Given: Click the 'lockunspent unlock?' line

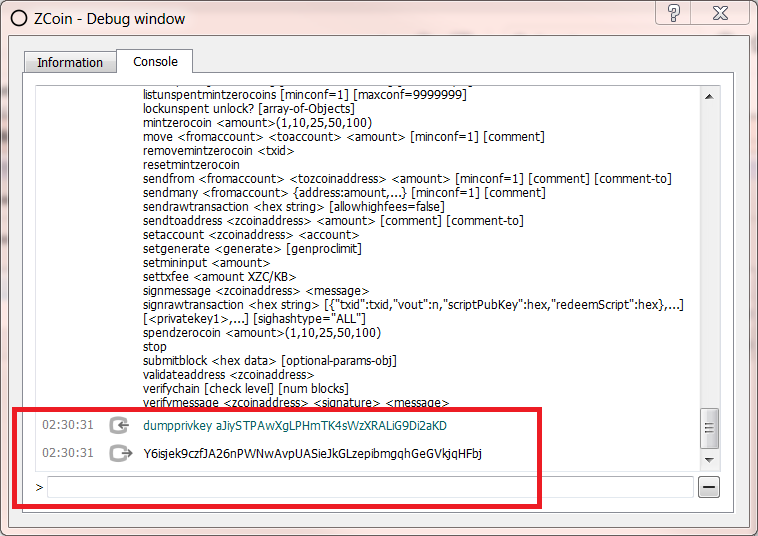Looking at the screenshot, I should click(249, 109).
